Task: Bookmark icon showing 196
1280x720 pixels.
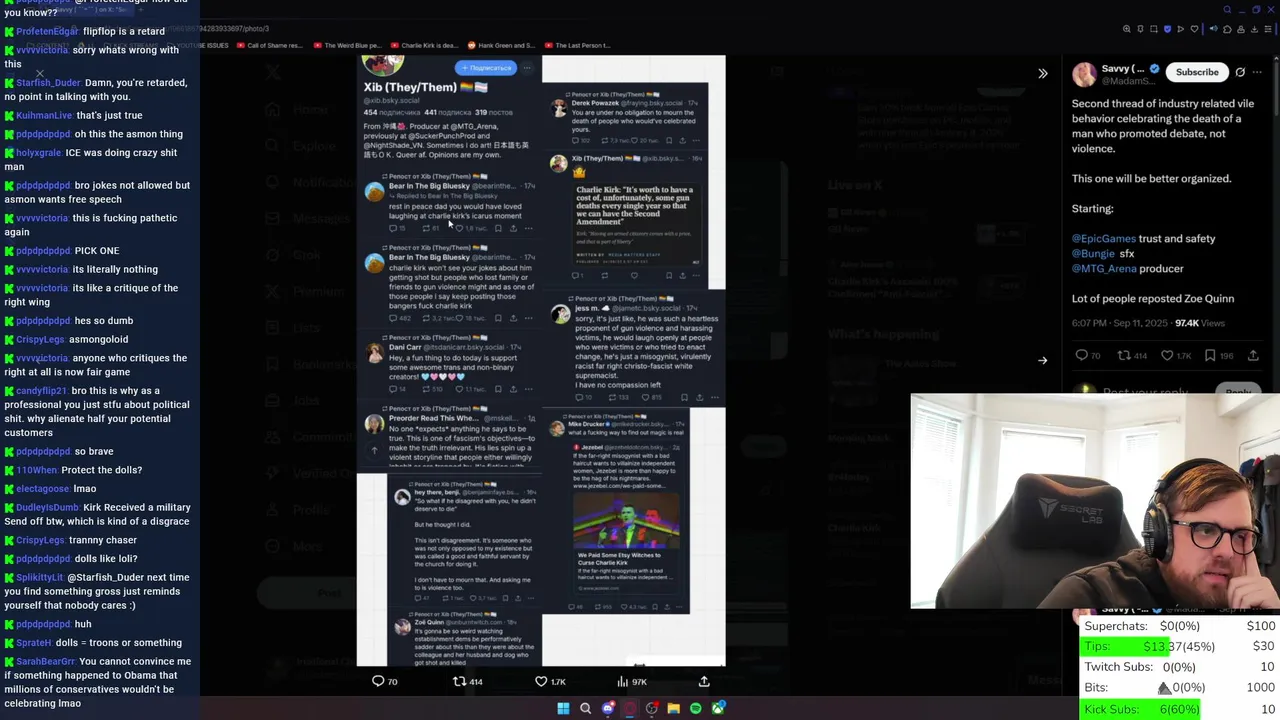Action: pyautogui.click(x=1210, y=355)
